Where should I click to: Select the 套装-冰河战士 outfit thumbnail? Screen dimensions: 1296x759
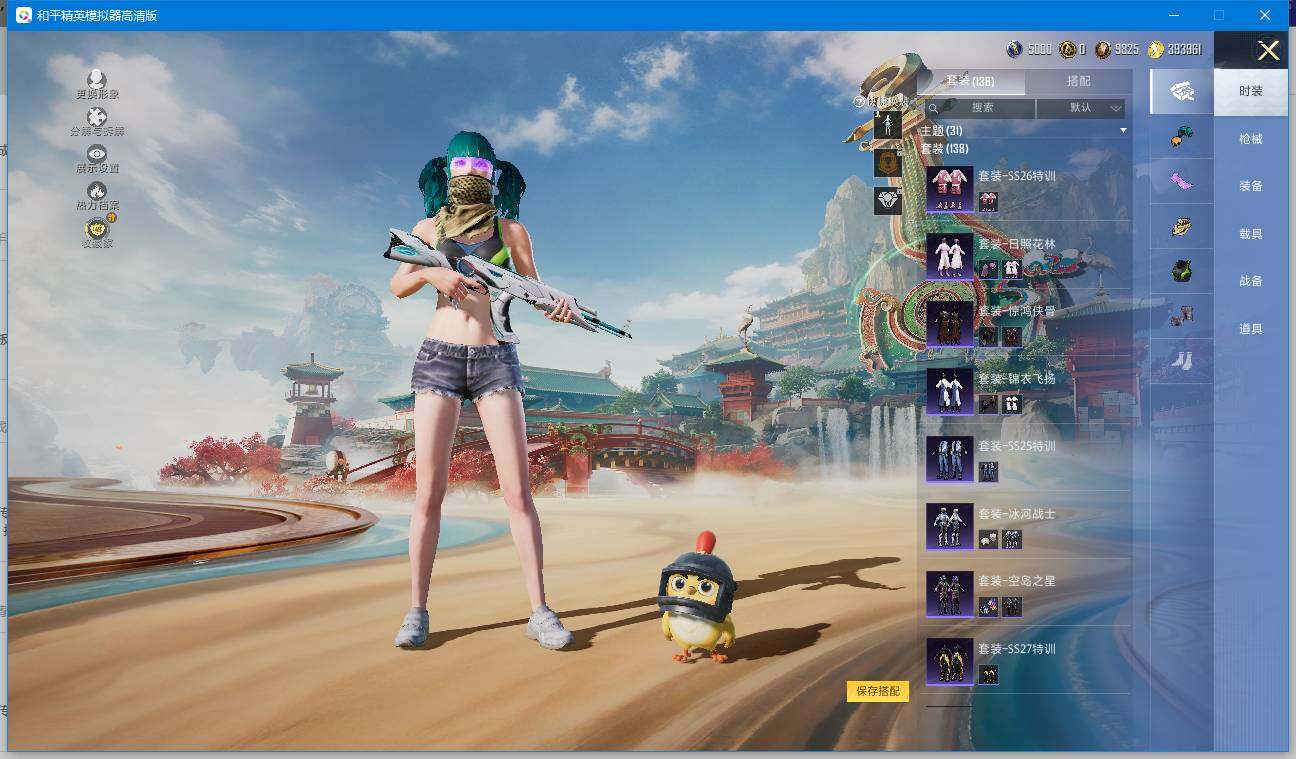(950, 526)
